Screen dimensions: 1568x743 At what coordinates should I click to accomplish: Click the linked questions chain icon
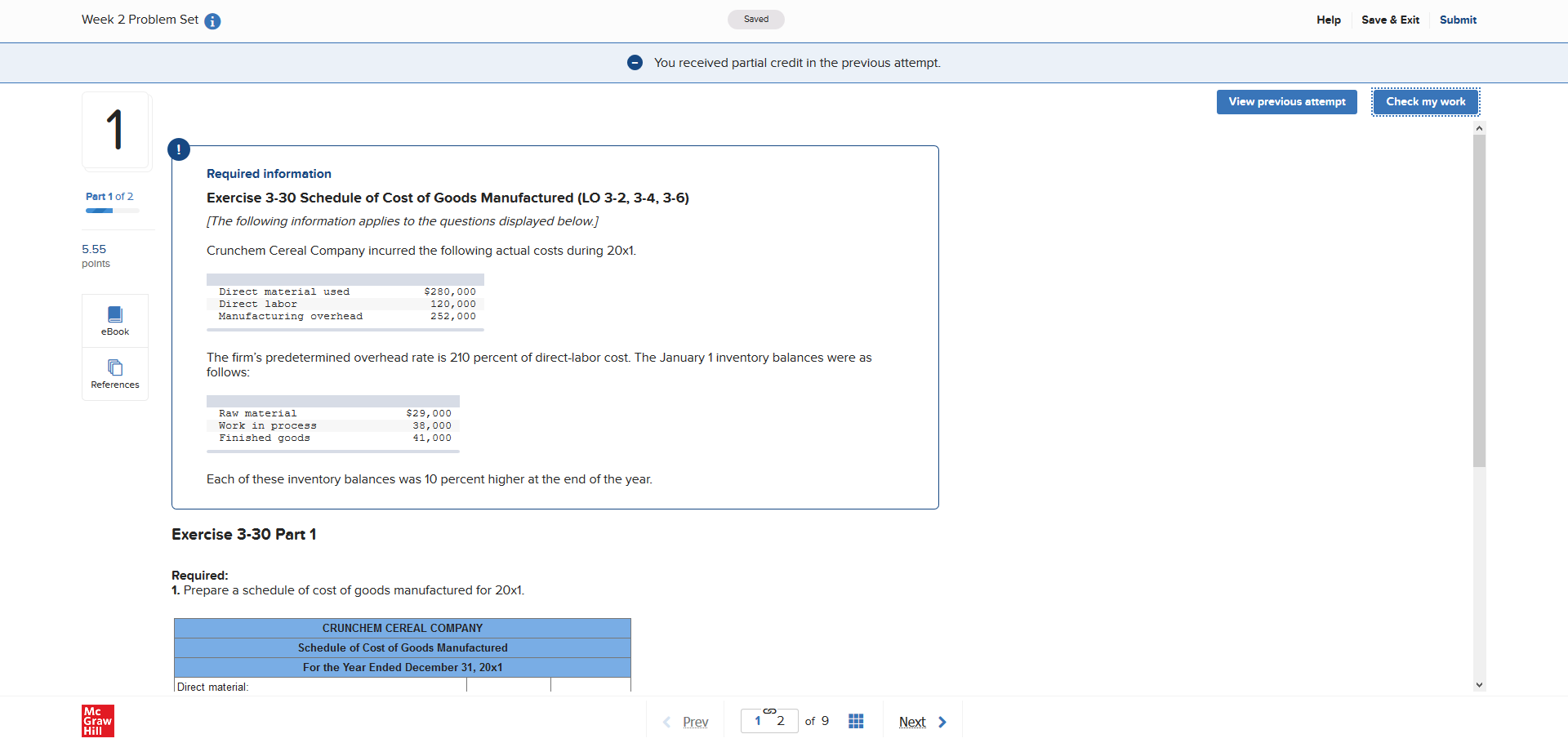point(769,711)
